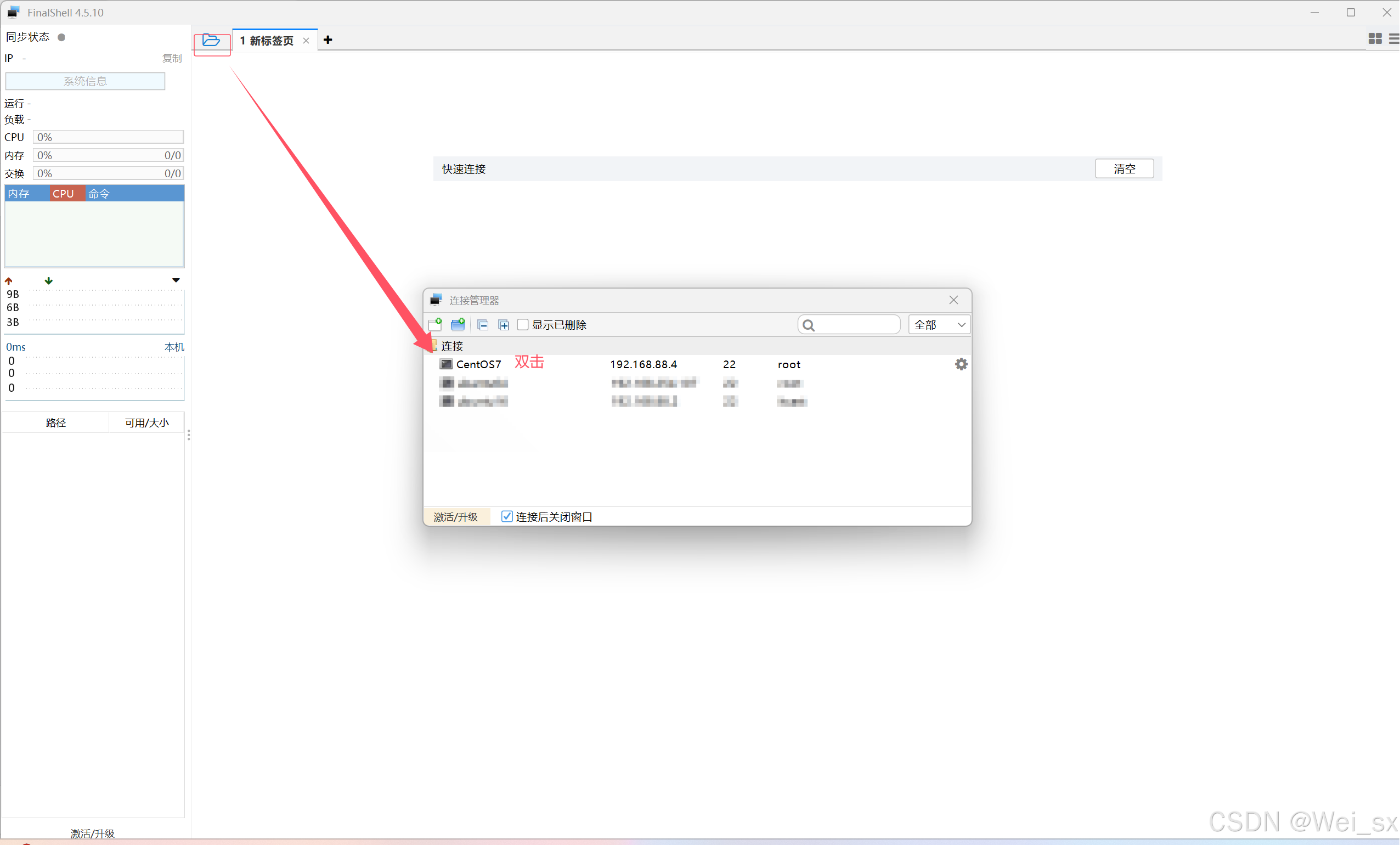
Task: Open the 全部 filter dropdown
Action: (x=939, y=324)
